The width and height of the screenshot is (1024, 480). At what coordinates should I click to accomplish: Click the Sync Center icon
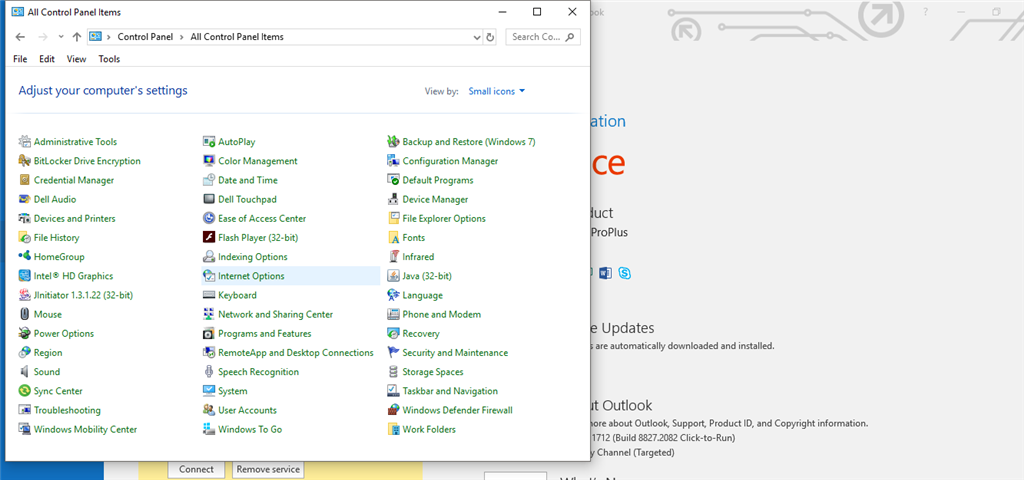click(x=25, y=391)
